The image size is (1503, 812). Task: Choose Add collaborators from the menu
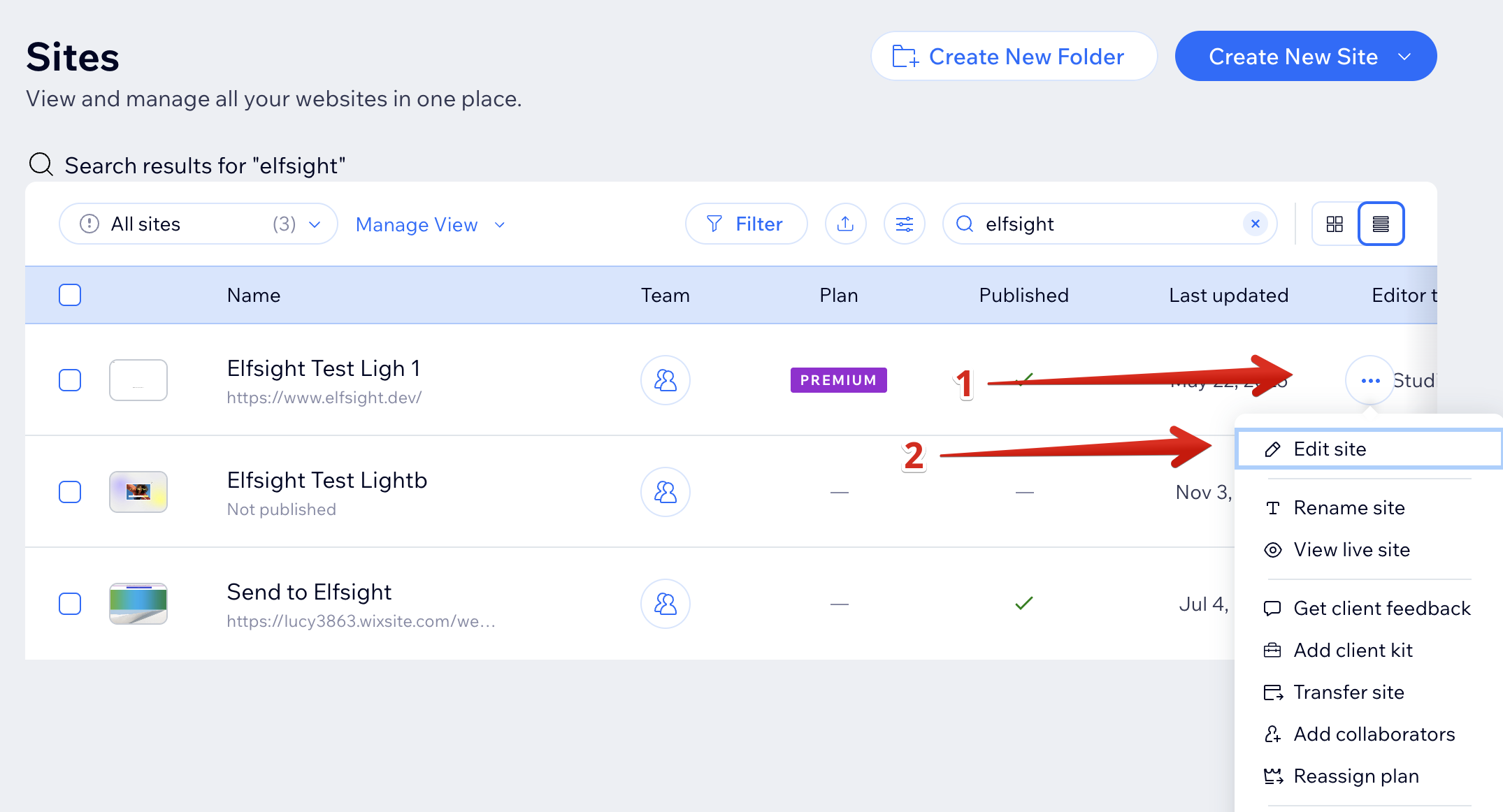point(1369,734)
